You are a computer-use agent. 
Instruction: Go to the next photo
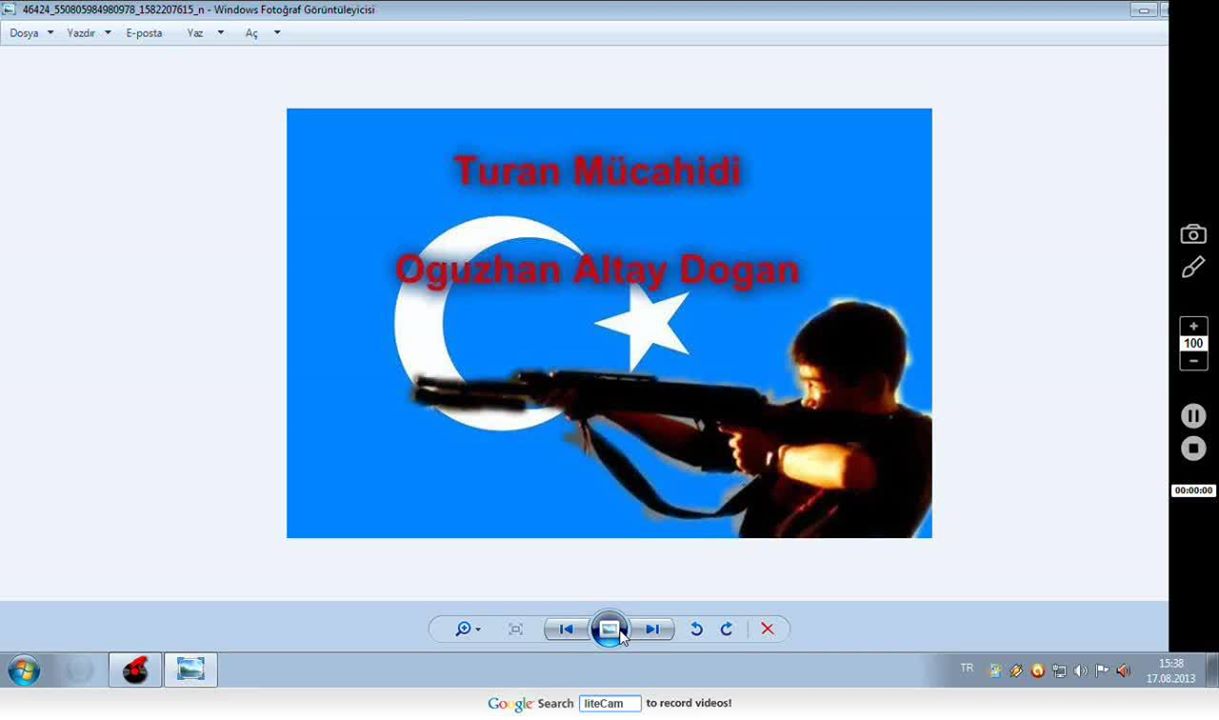tap(652, 629)
